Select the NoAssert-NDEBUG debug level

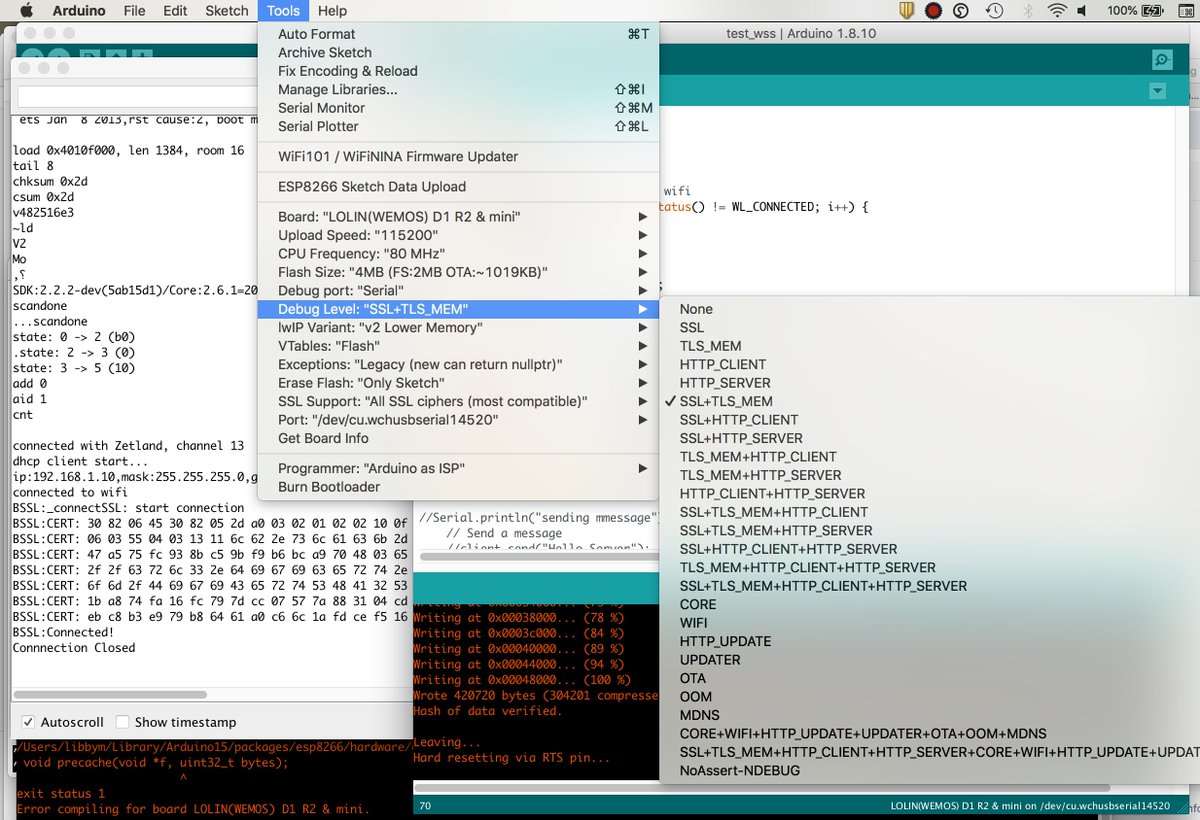(x=930, y=771)
